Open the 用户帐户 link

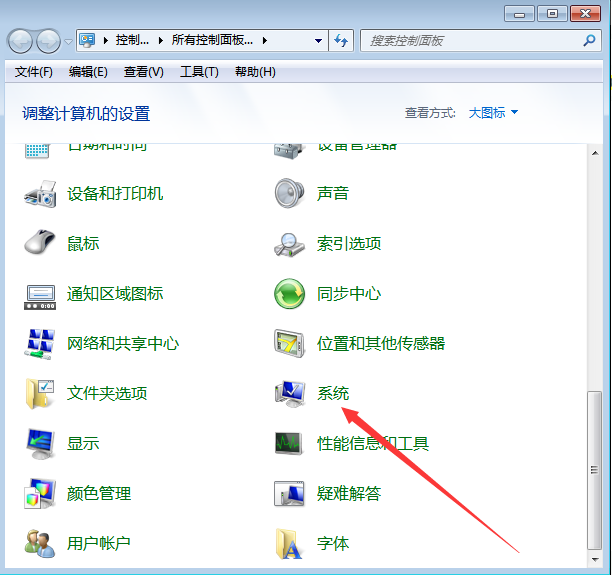tap(98, 543)
